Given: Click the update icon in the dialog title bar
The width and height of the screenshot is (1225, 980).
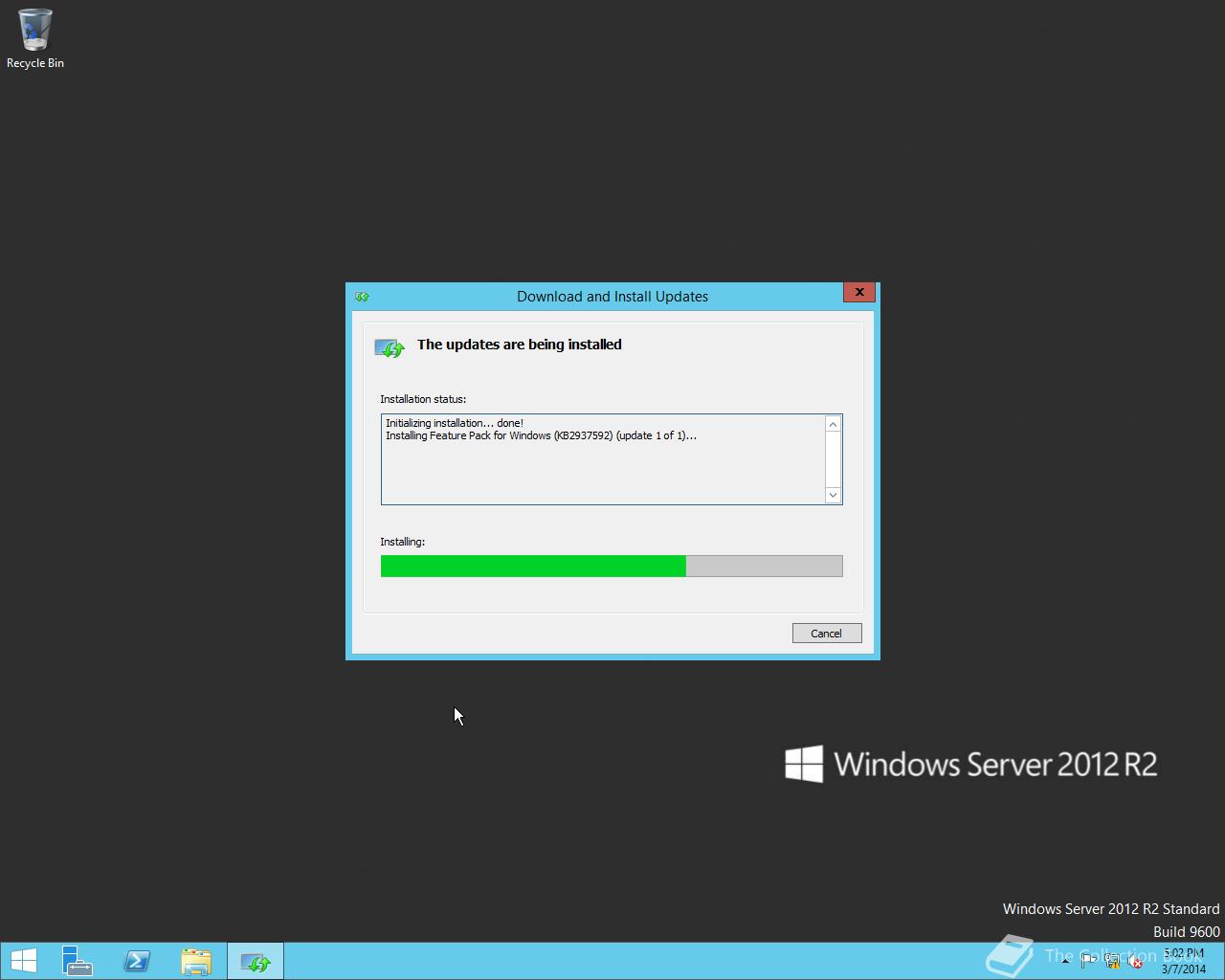Looking at the screenshot, I should [x=362, y=297].
